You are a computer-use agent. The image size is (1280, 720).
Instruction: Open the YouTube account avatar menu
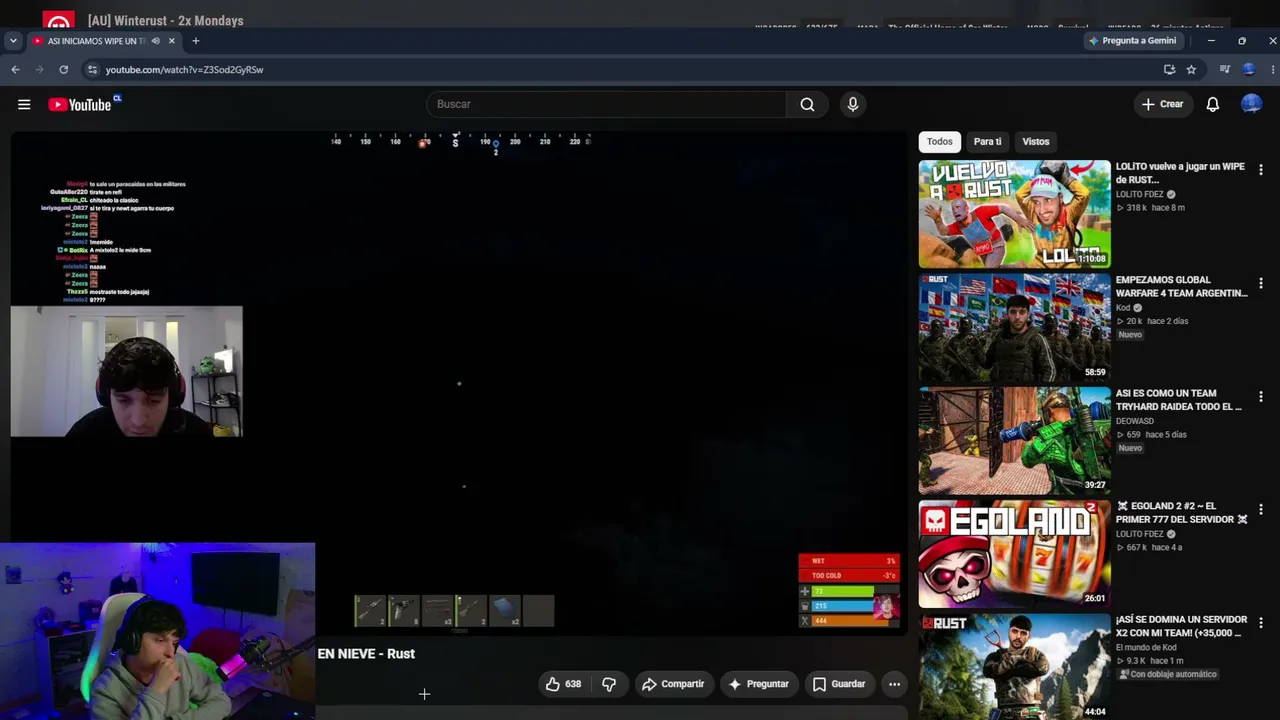(x=1251, y=104)
